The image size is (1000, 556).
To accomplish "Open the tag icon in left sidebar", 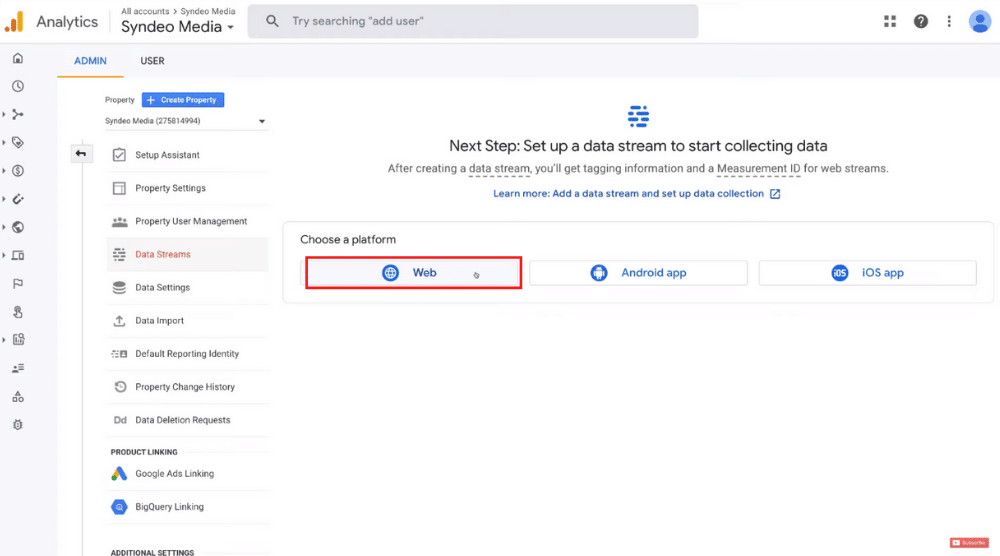I will (18, 142).
